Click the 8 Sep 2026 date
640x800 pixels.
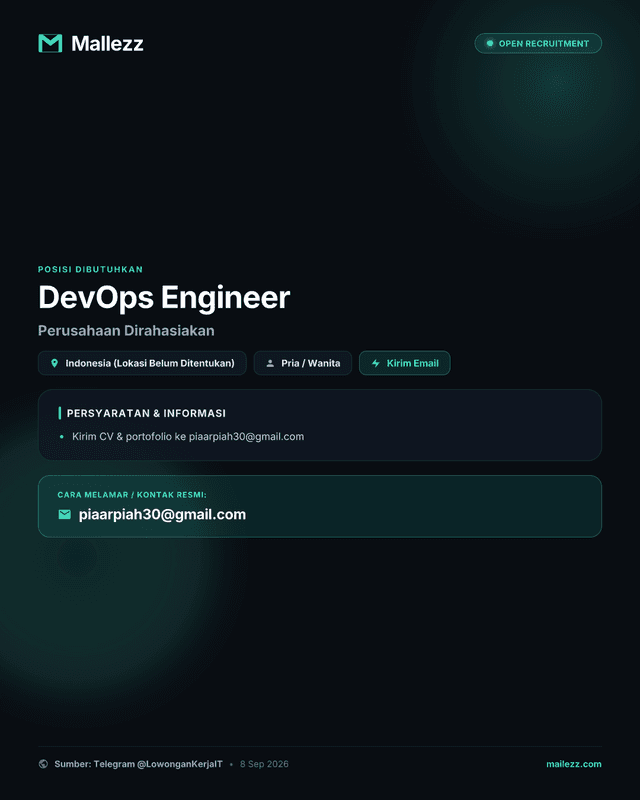point(264,764)
